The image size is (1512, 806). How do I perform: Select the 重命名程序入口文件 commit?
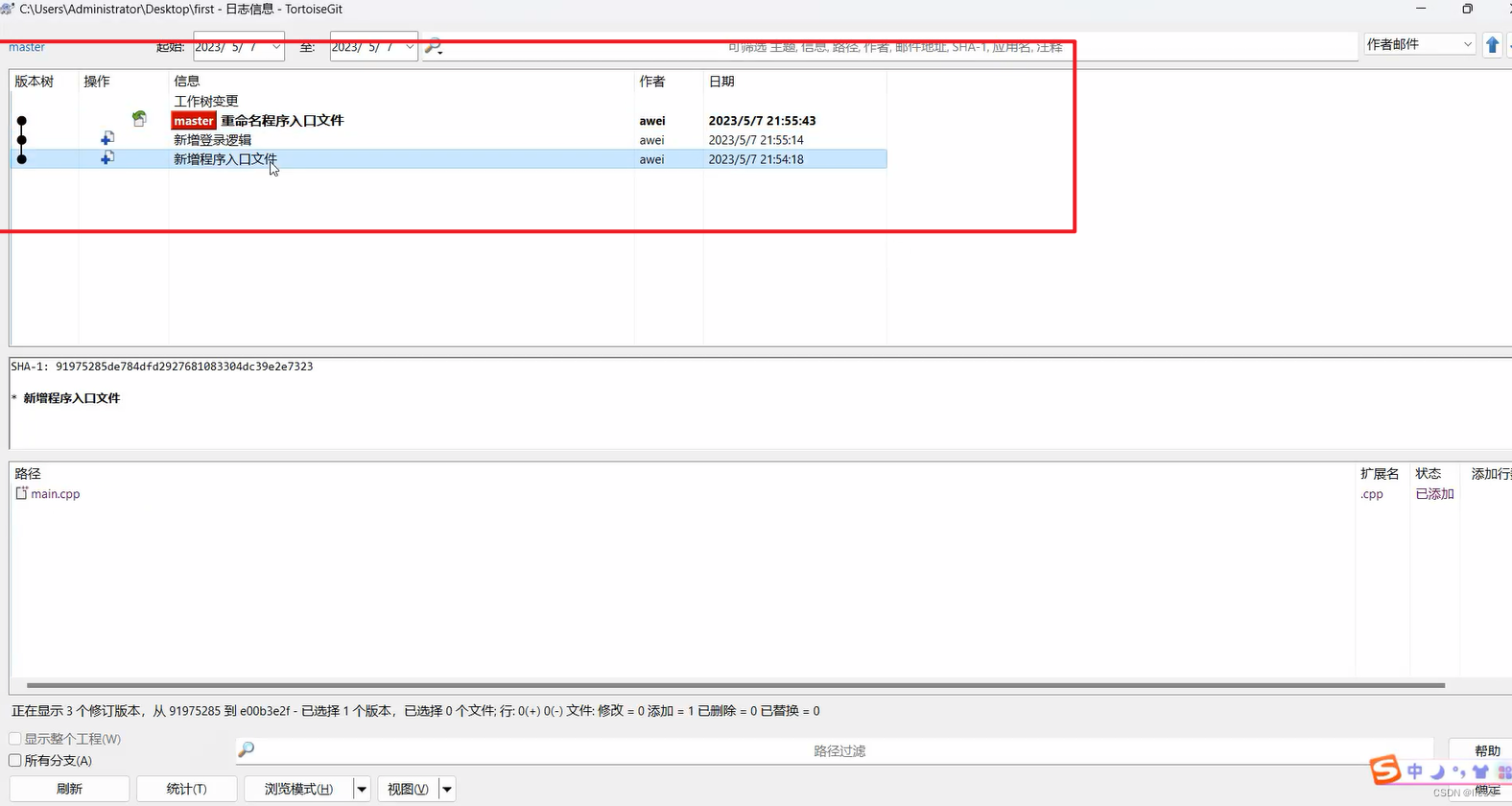[x=448, y=120]
